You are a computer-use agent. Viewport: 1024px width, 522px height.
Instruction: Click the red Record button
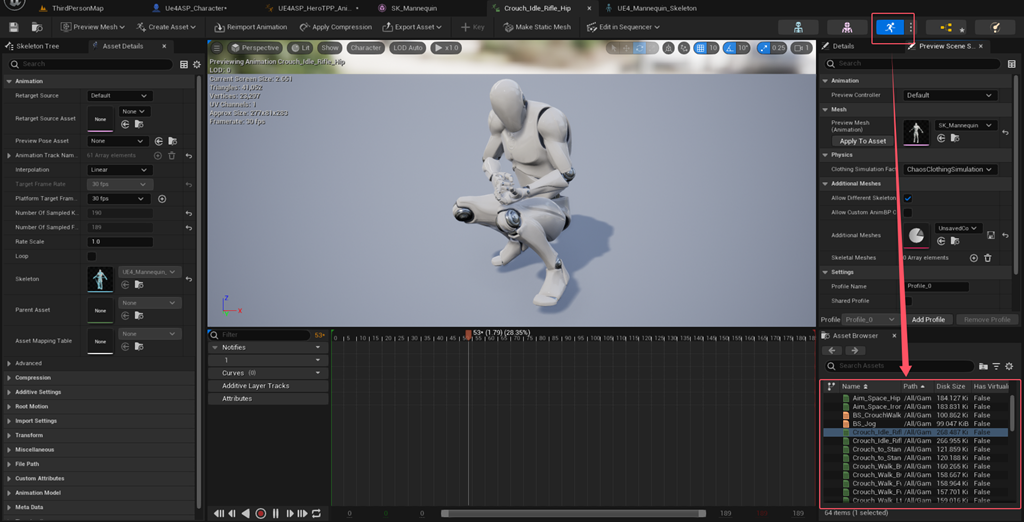tap(261, 514)
